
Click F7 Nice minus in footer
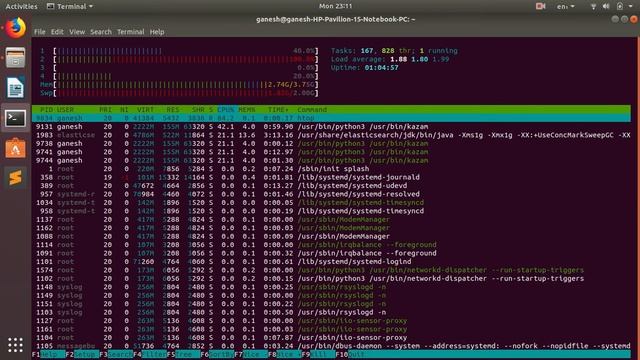251,354
